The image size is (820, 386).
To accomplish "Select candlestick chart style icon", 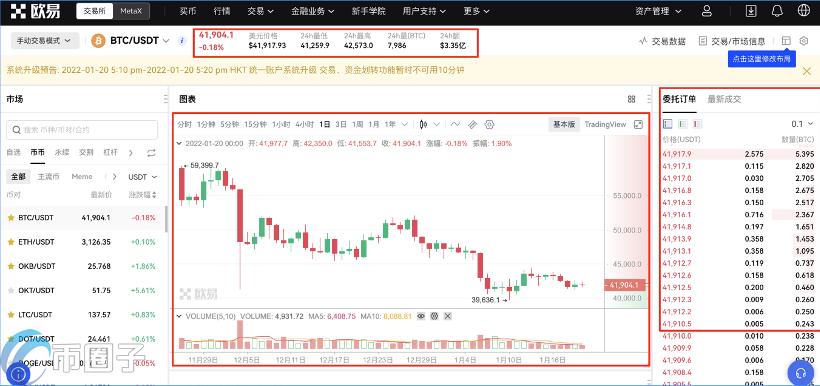I will (x=424, y=124).
